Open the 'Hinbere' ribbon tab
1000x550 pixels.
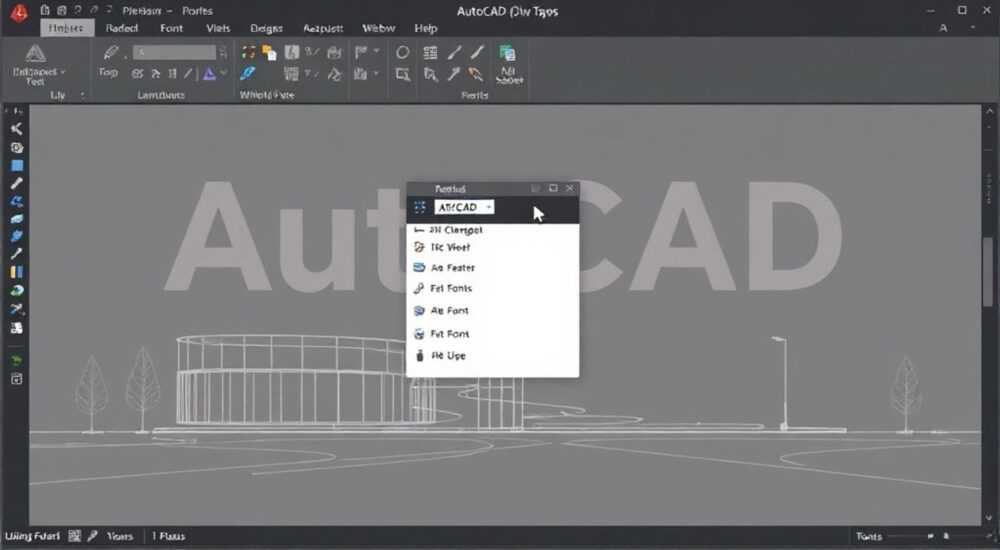67,28
